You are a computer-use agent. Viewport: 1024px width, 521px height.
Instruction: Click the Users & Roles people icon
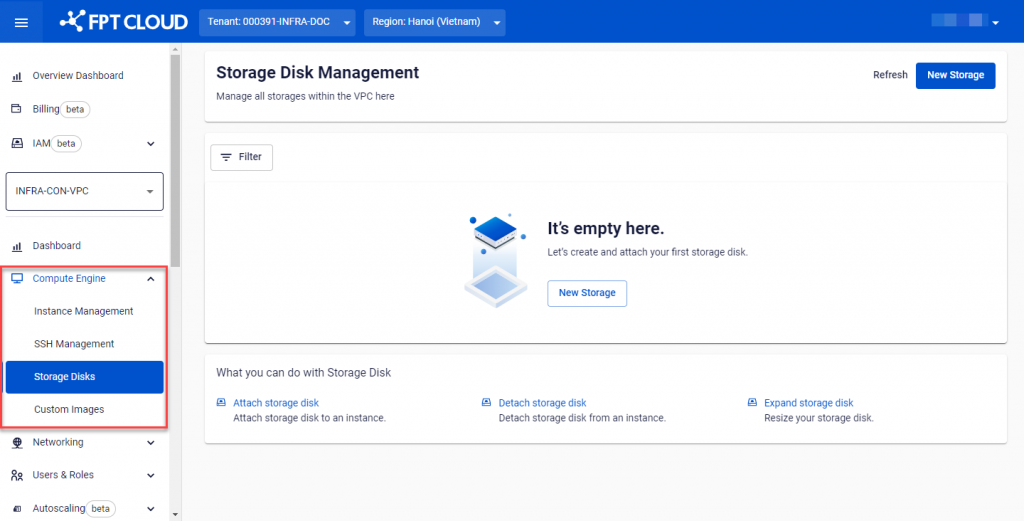[17, 475]
